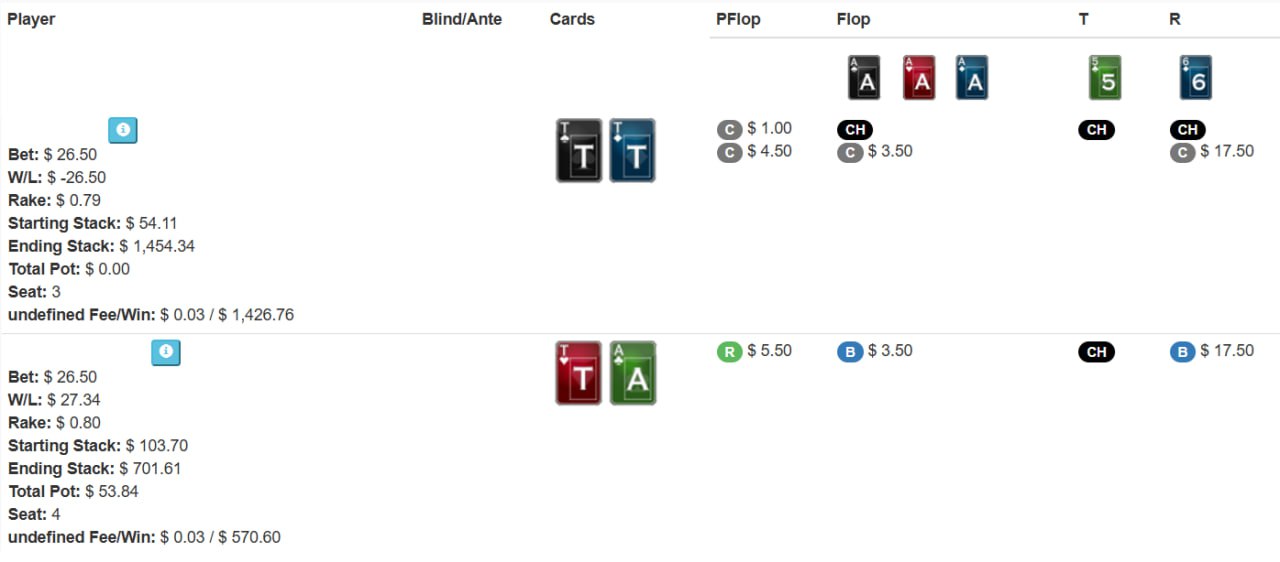Click the green Ace hole card

[633, 373]
